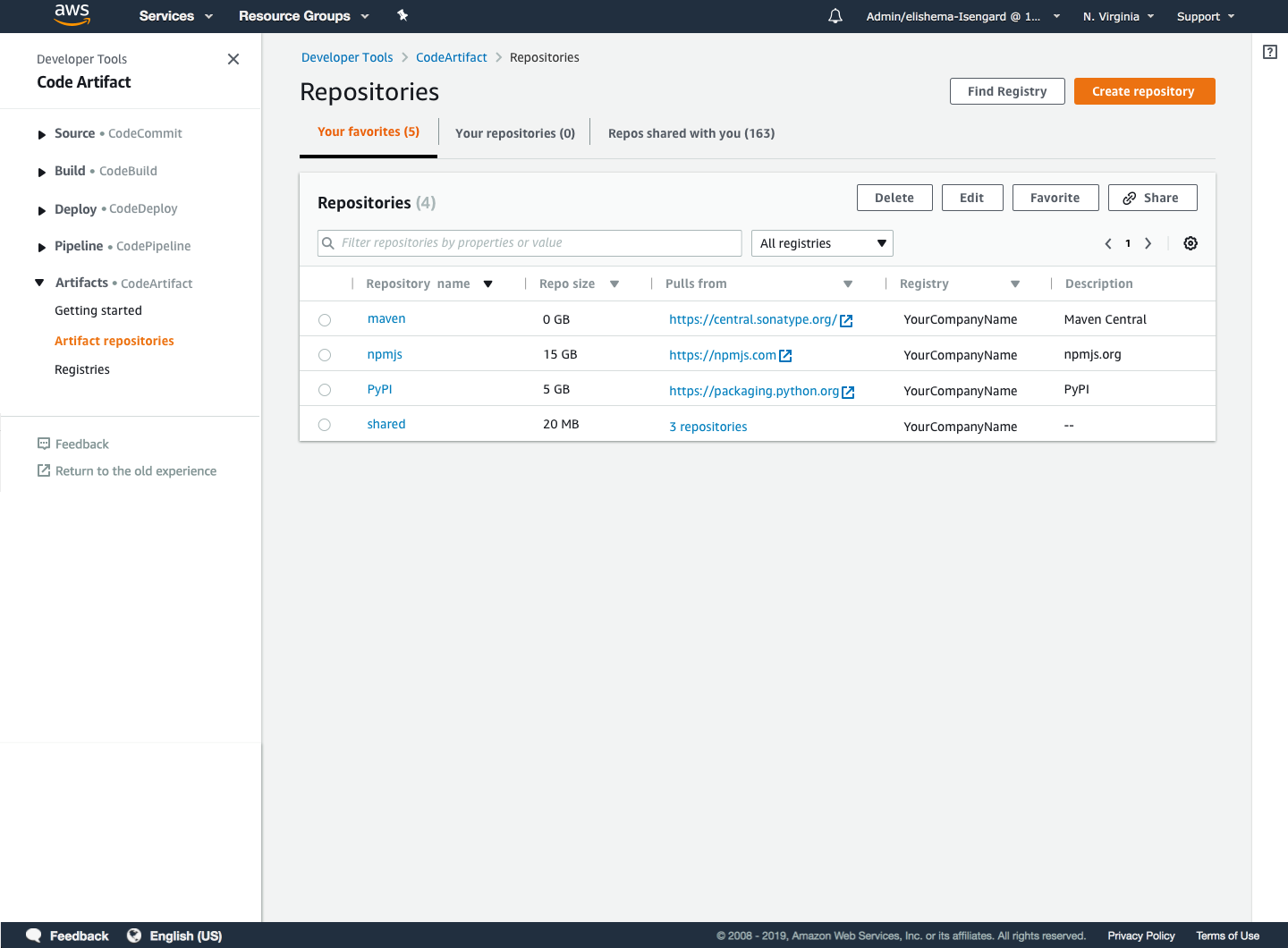Click the Create repository button

tap(1144, 91)
